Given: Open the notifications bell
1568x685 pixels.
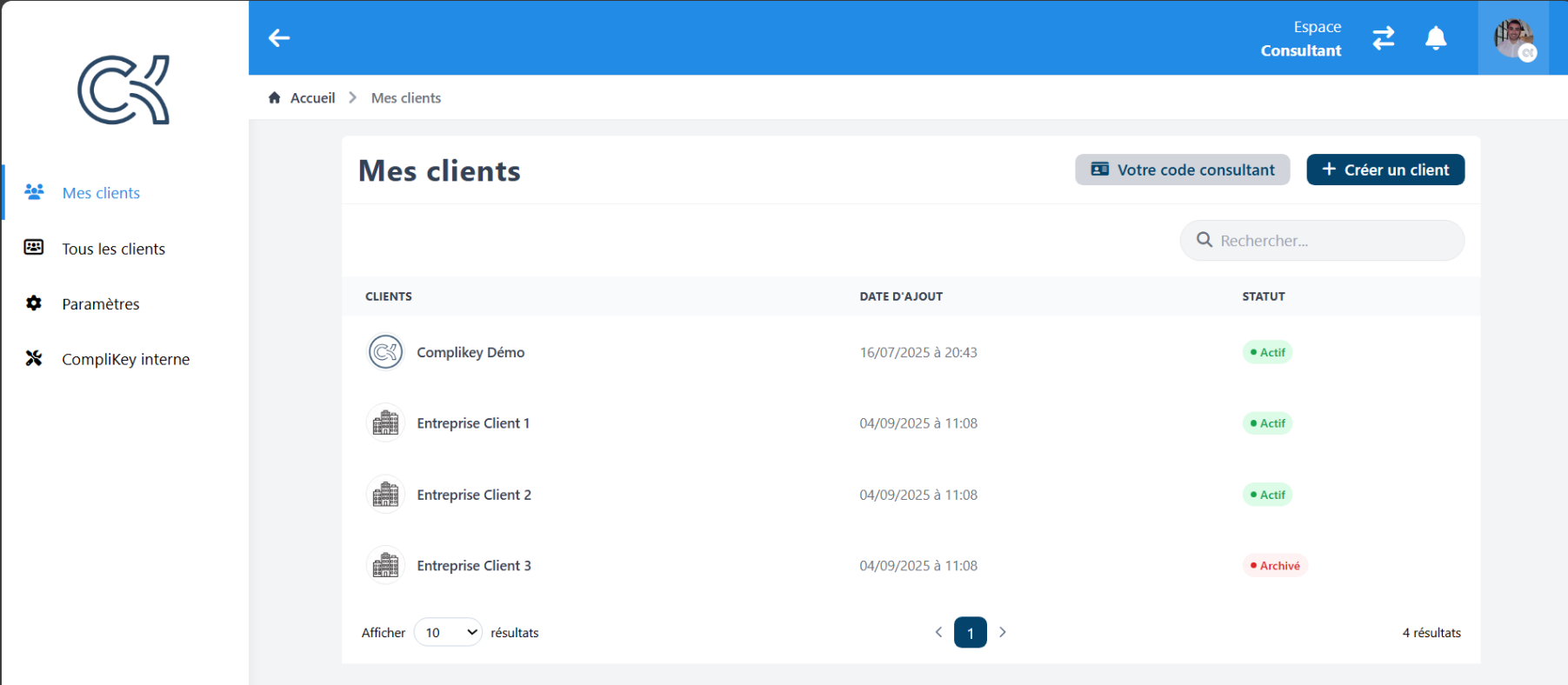Looking at the screenshot, I should click(1436, 38).
